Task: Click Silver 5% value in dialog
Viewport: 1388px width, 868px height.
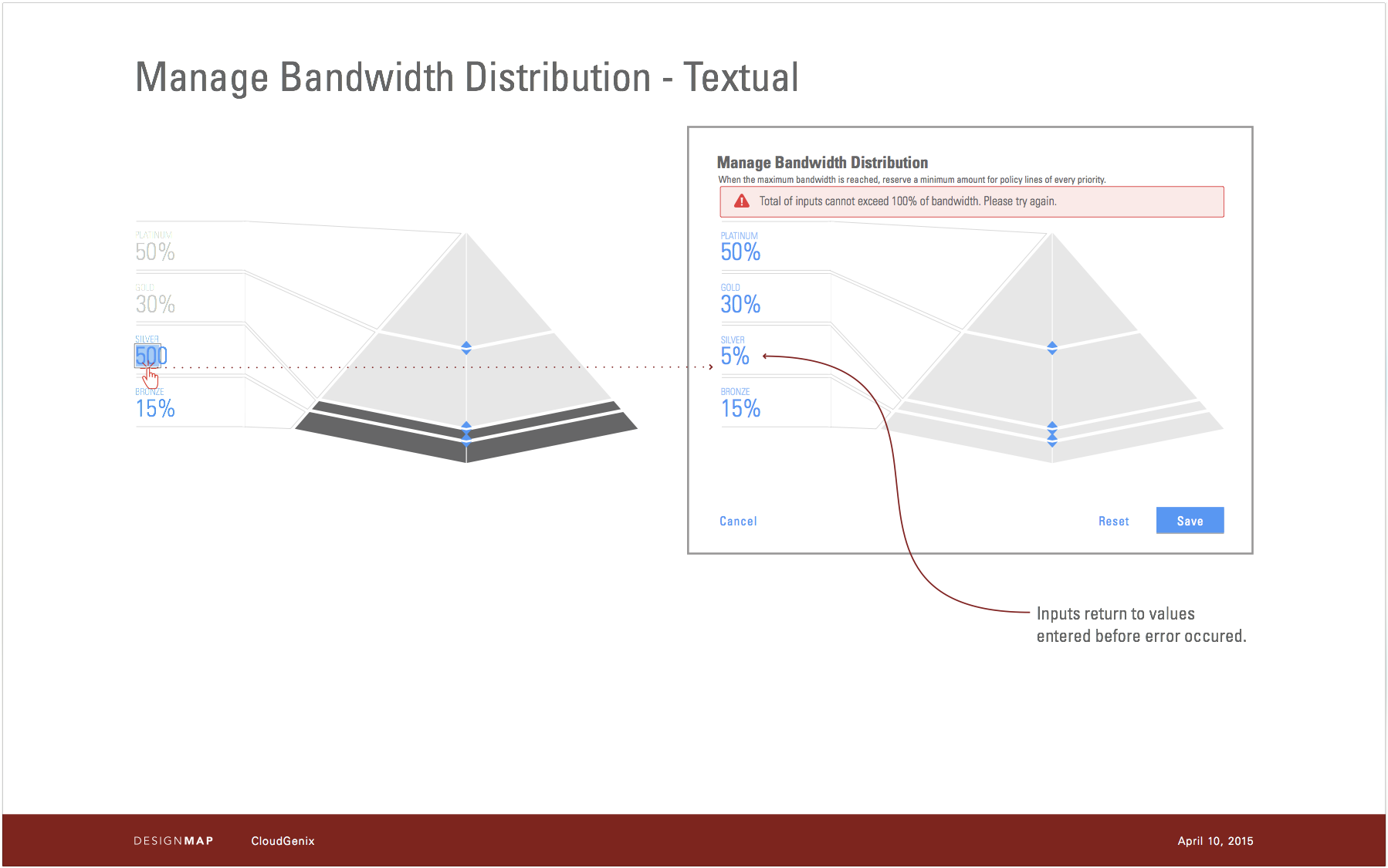Action: pos(735,356)
